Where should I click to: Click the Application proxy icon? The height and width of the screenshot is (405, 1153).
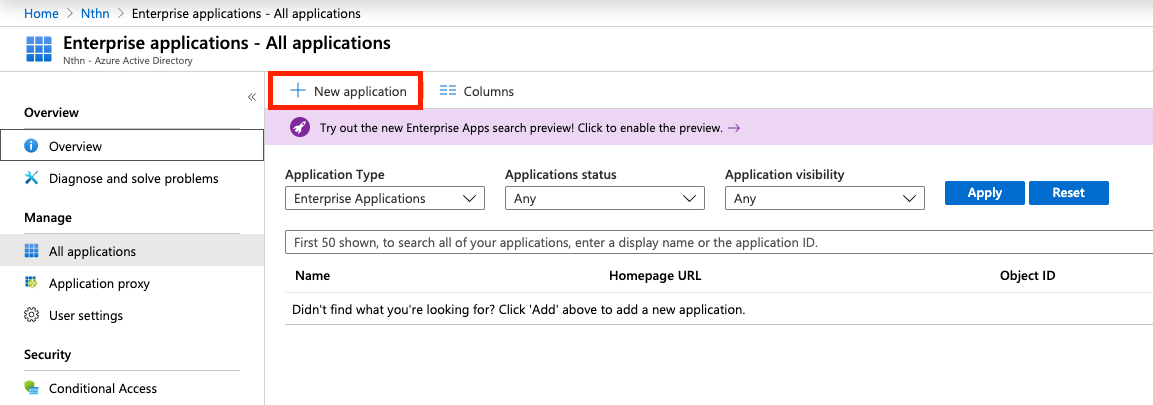31,283
